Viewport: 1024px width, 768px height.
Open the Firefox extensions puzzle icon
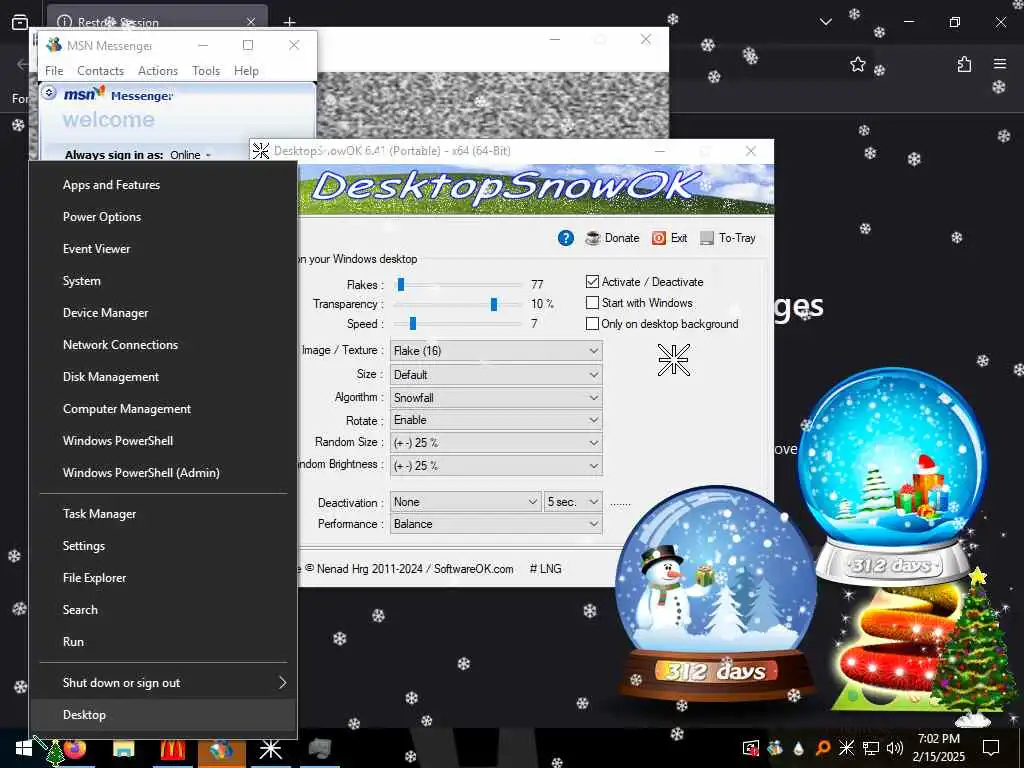(964, 64)
